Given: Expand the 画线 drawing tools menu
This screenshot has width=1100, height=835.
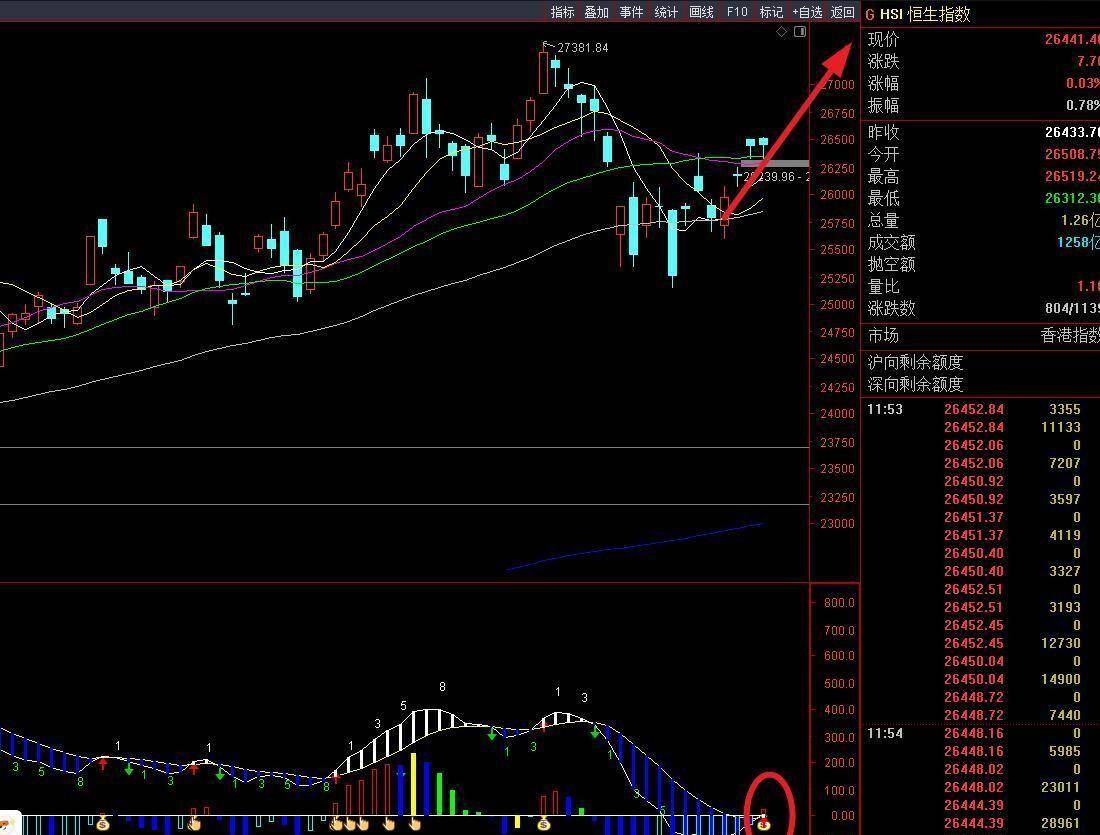Looking at the screenshot, I should [x=702, y=12].
